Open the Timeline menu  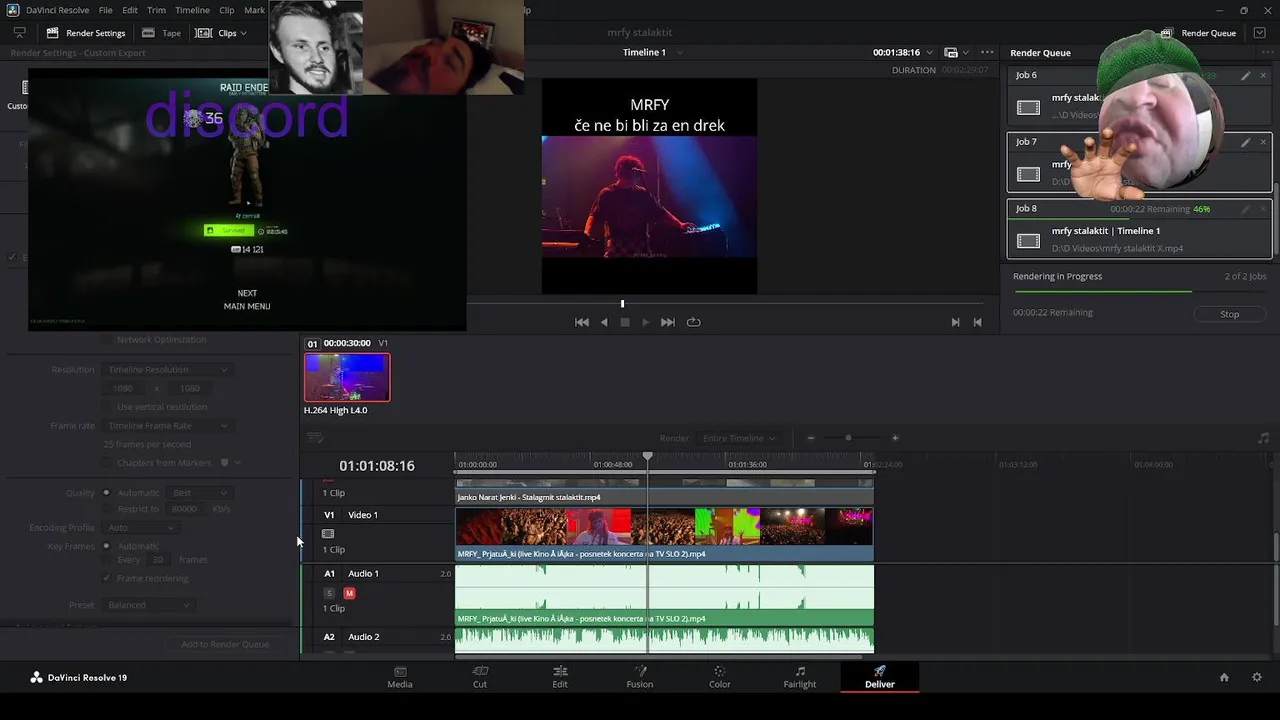[192, 10]
